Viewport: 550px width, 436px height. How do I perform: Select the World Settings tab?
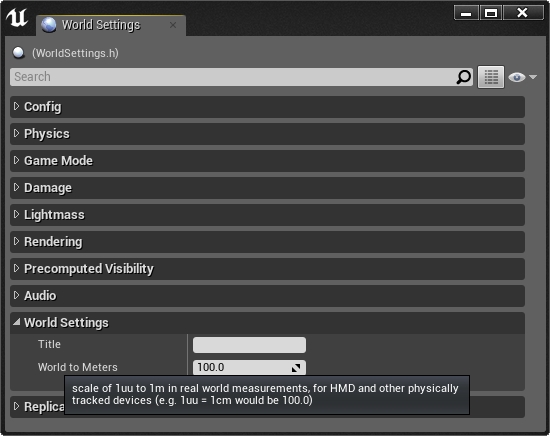coord(111,25)
